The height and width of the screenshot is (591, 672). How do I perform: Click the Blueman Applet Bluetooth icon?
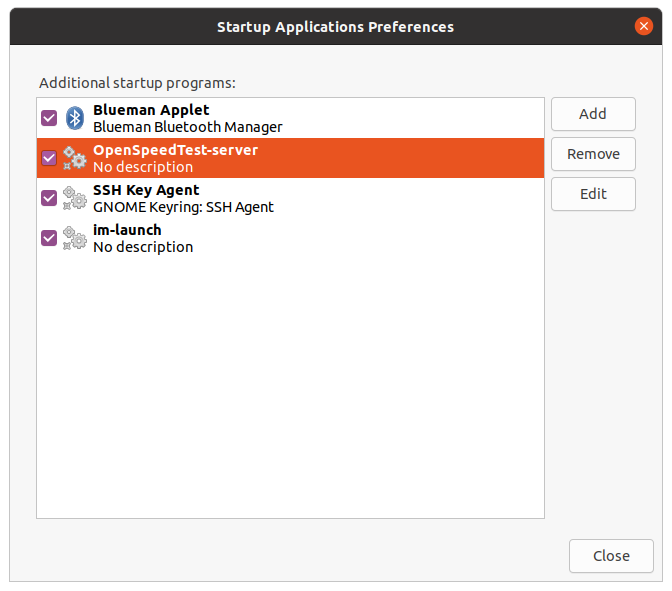point(75,118)
